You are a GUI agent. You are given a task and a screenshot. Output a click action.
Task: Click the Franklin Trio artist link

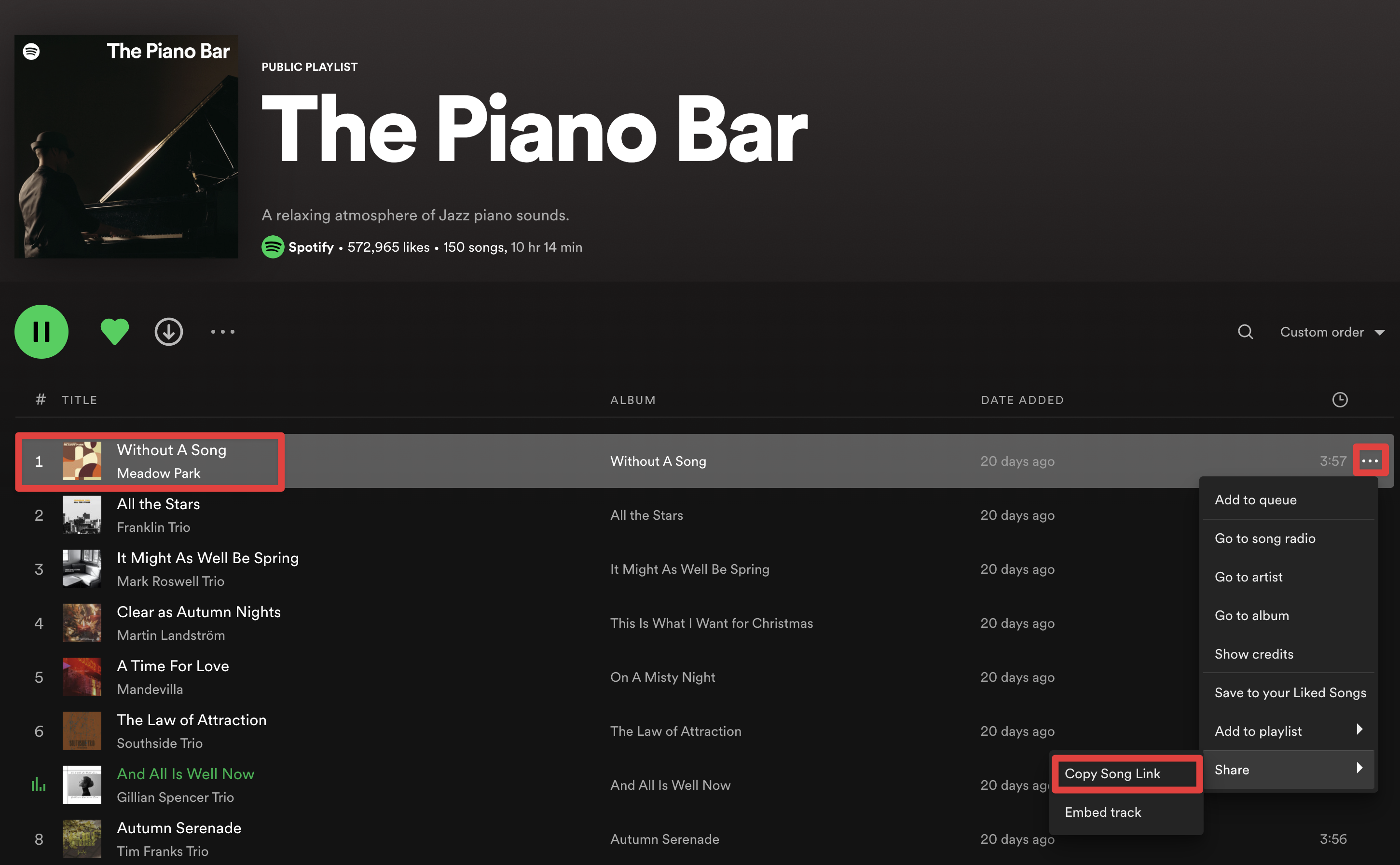coord(153,527)
